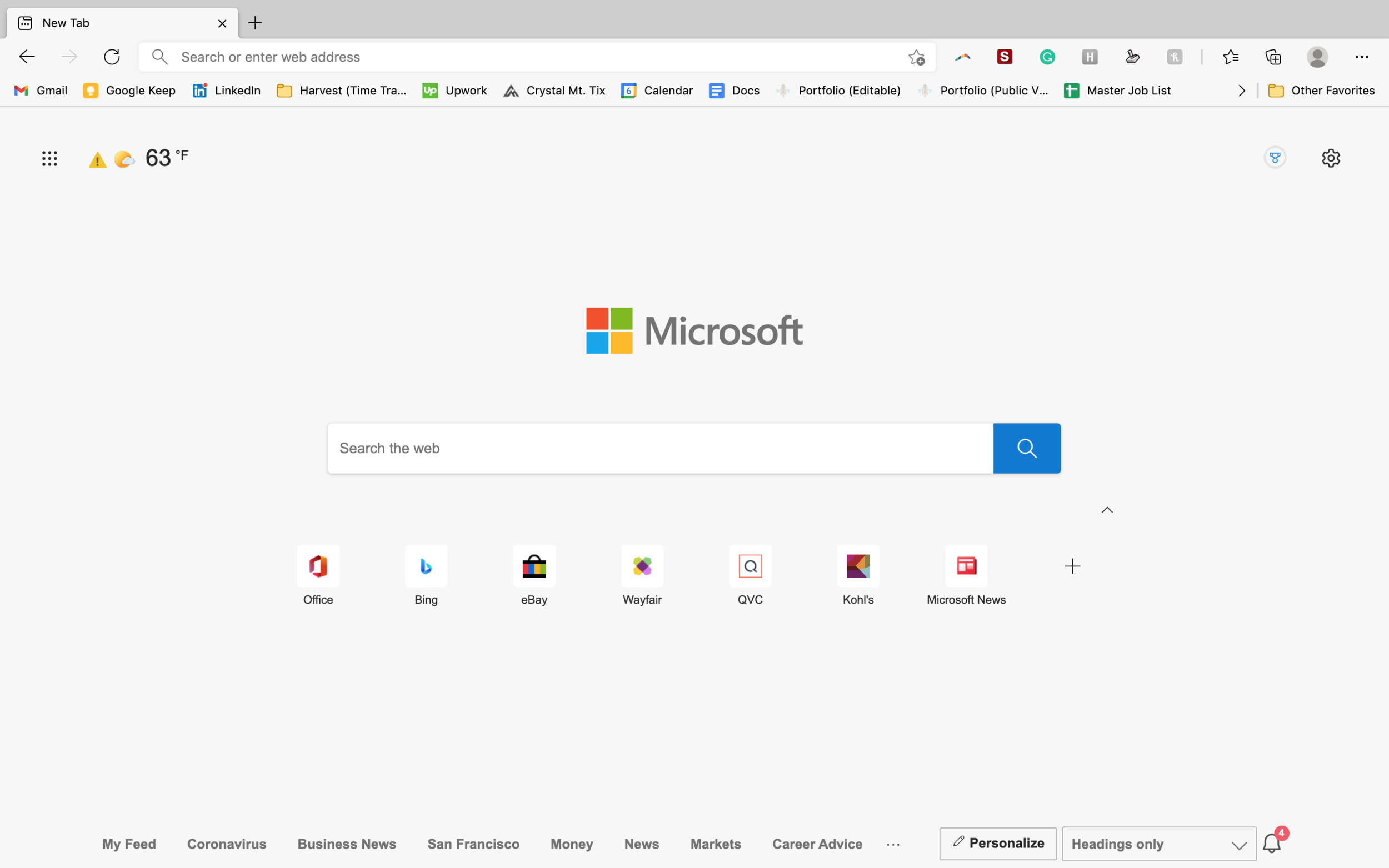Close the New Tab tab
This screenshot has width=1389, height=868.
coord(222,23)
